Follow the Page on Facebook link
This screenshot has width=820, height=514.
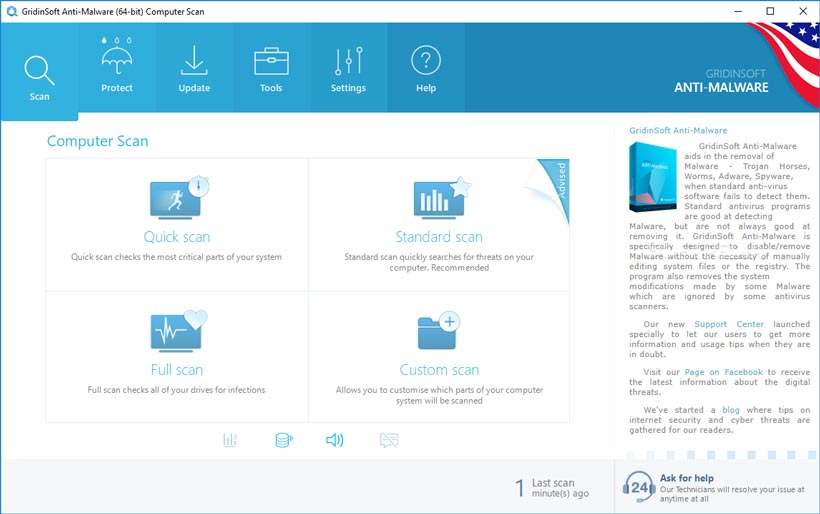723,372
